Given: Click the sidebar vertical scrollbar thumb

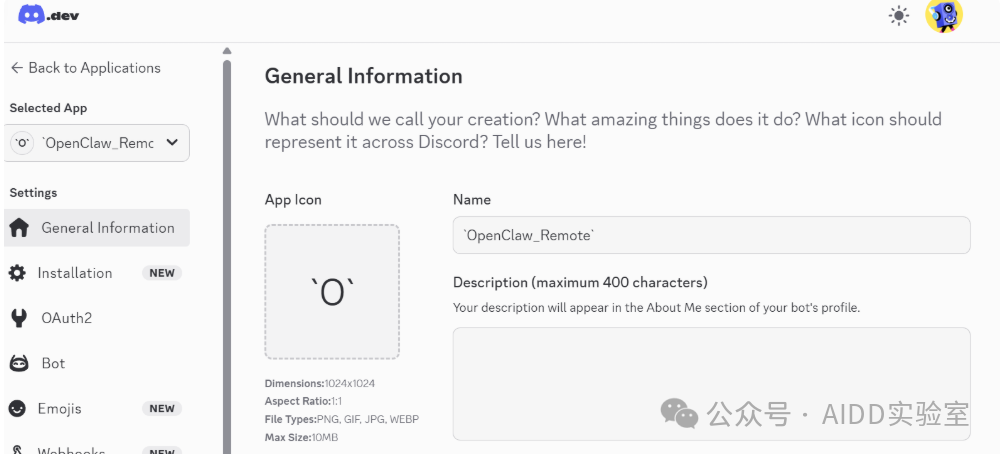Looking at the screenshot, I should pos(227,250).
